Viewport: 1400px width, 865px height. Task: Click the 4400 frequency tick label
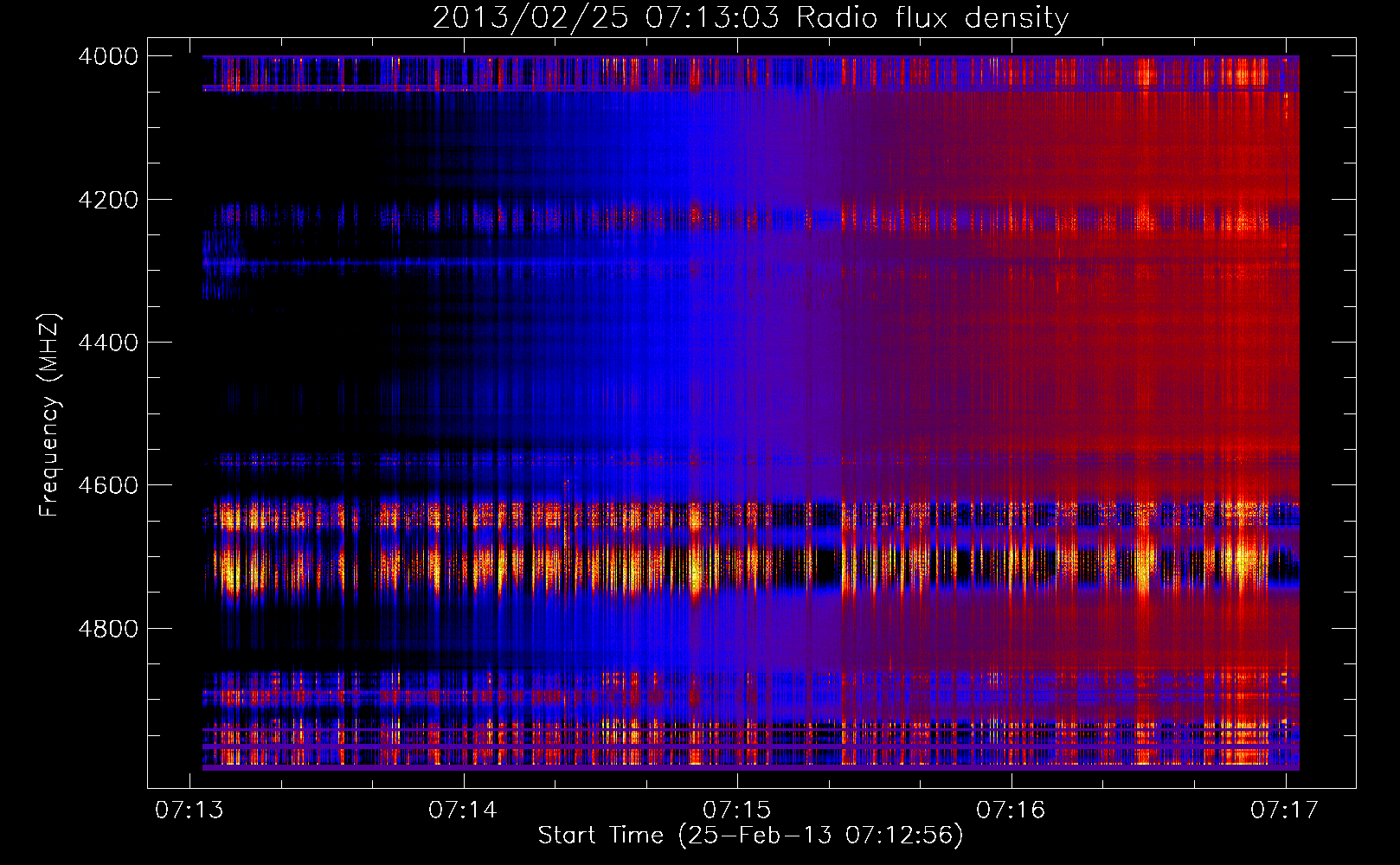click(108, 343)
